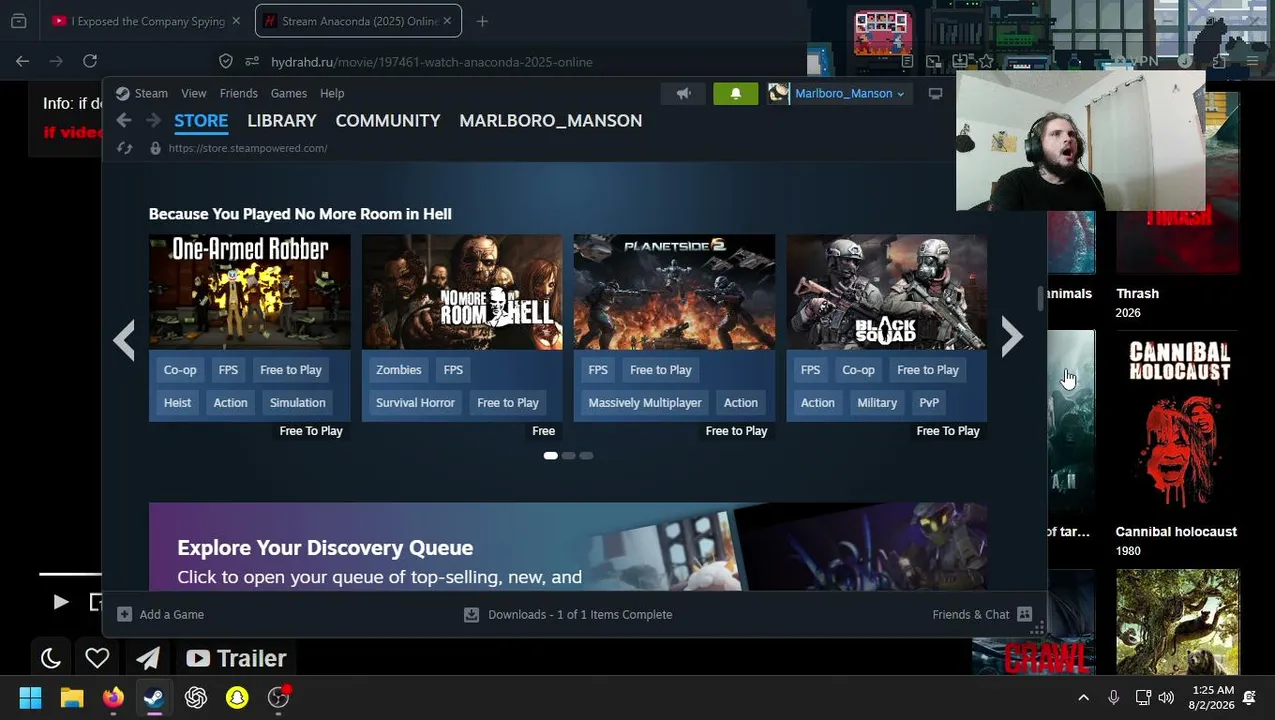This screenshot has height=720, width=1275.
Task: Click Explore Your Discovery Queue banner
Action: (x=568, y=546)
